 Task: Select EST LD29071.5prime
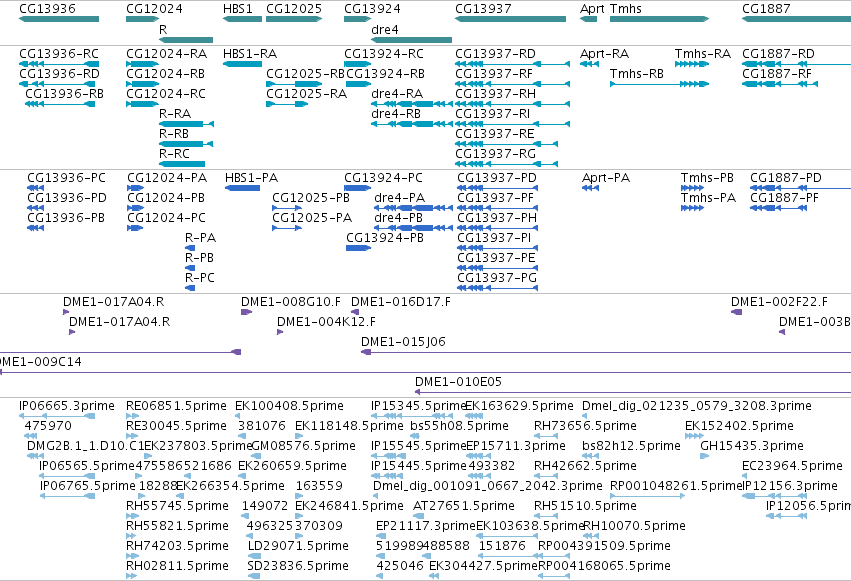(x=298, y=546)
